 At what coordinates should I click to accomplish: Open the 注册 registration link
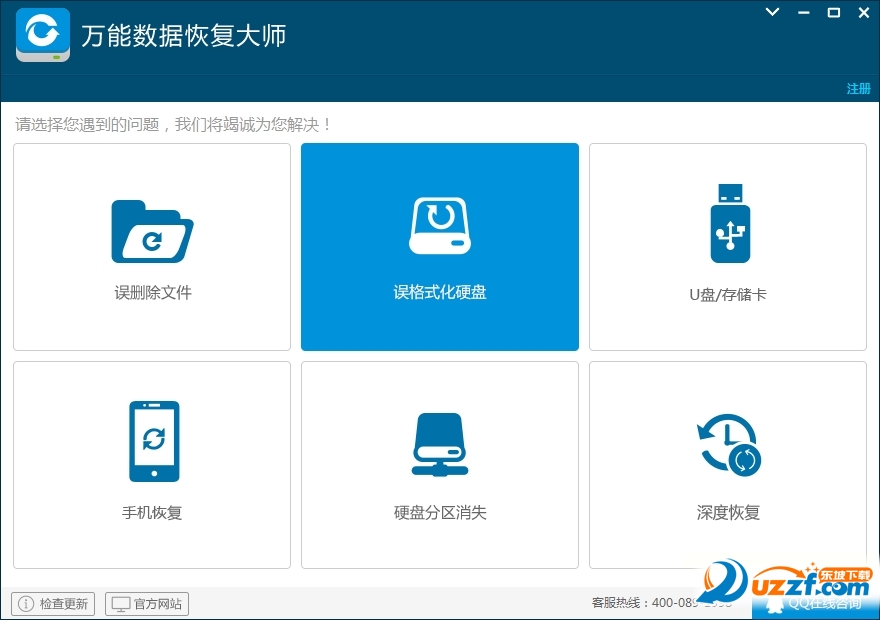click(858, 89)
